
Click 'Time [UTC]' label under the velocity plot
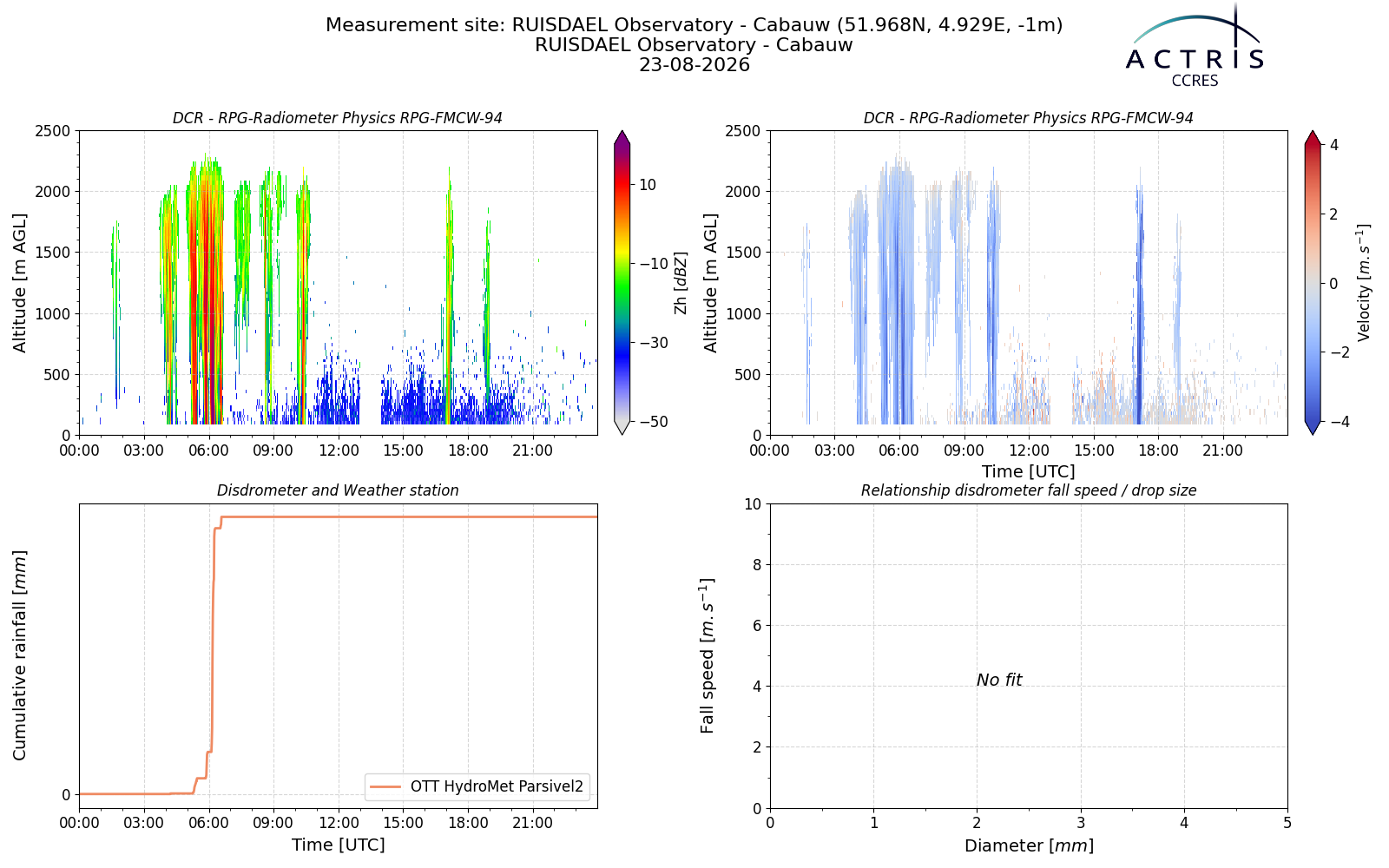click(1029, 472)
